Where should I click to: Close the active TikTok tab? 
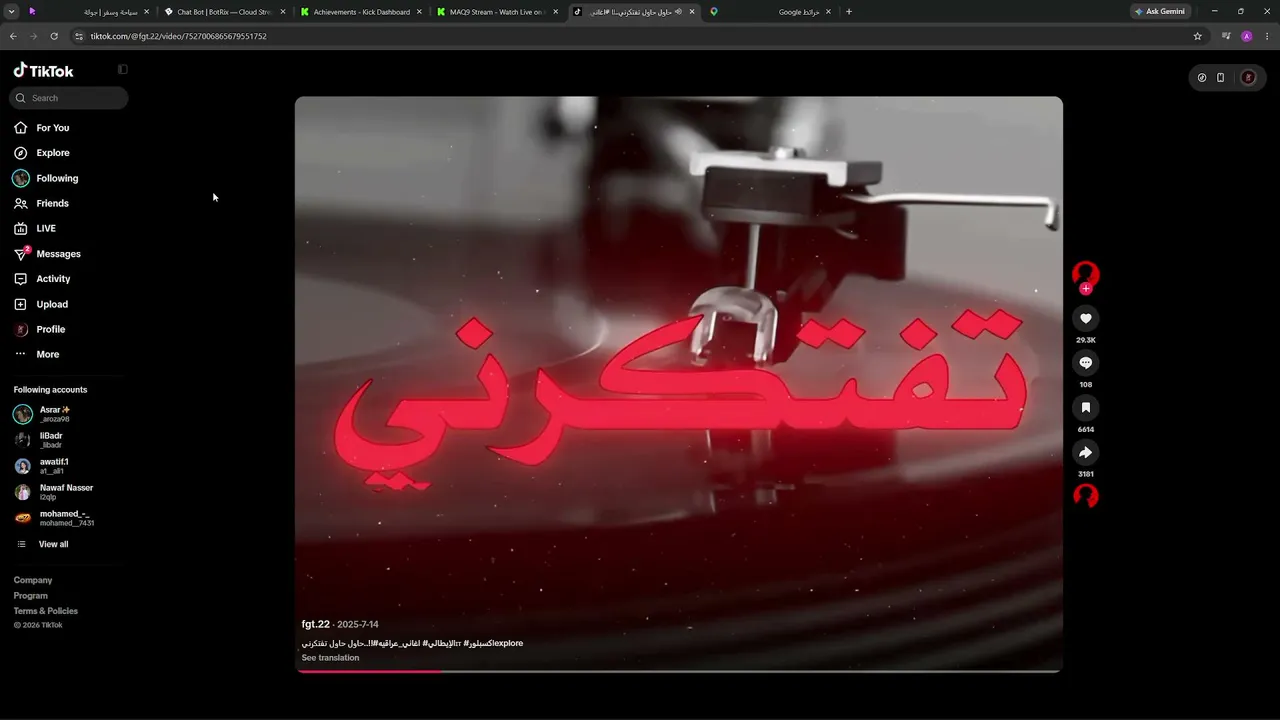click(x=692, y=12)
